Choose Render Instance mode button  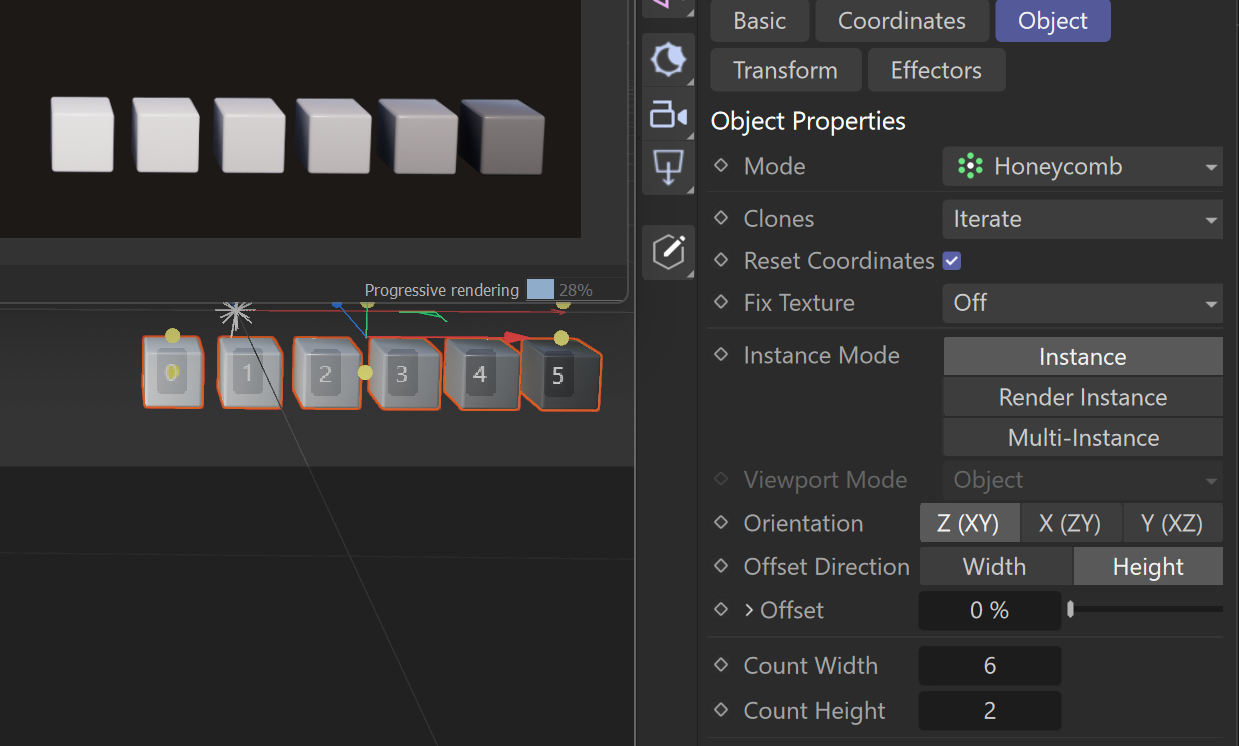tap(1082, 397)
